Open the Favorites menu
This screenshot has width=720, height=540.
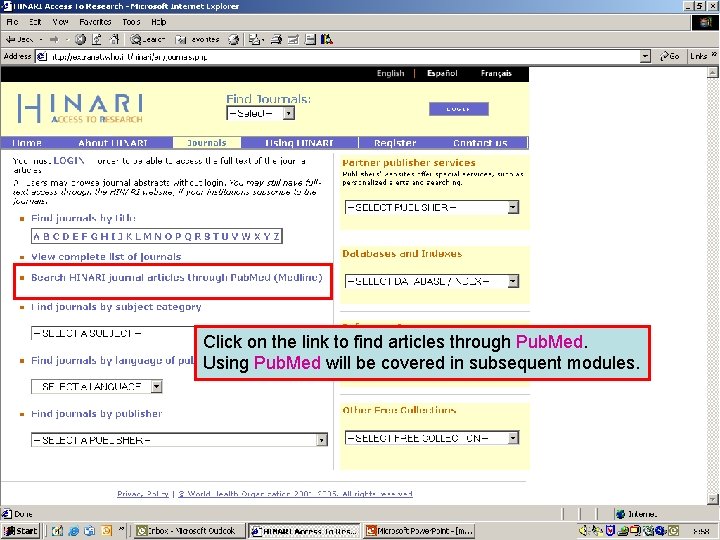[95, 22]
